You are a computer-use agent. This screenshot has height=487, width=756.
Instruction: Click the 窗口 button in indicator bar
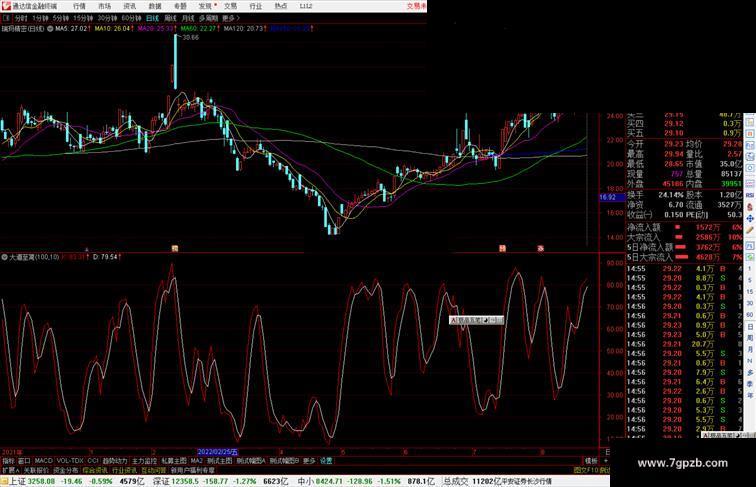tap(24, 461)
